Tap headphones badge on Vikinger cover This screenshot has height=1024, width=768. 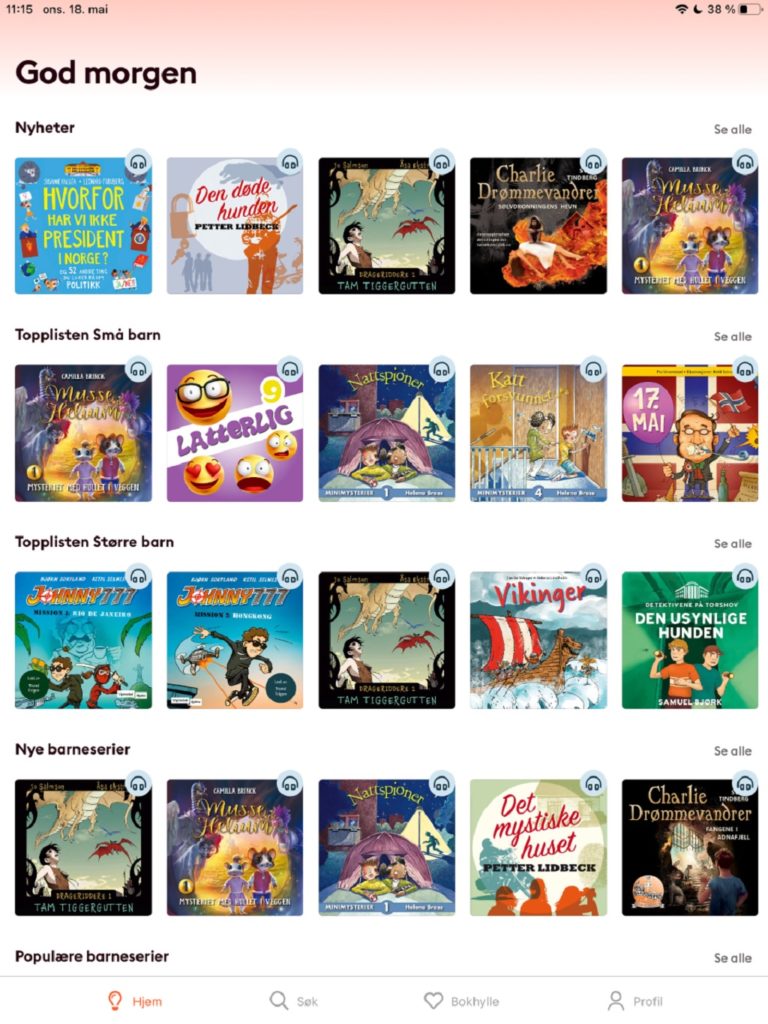coord(593,577)
